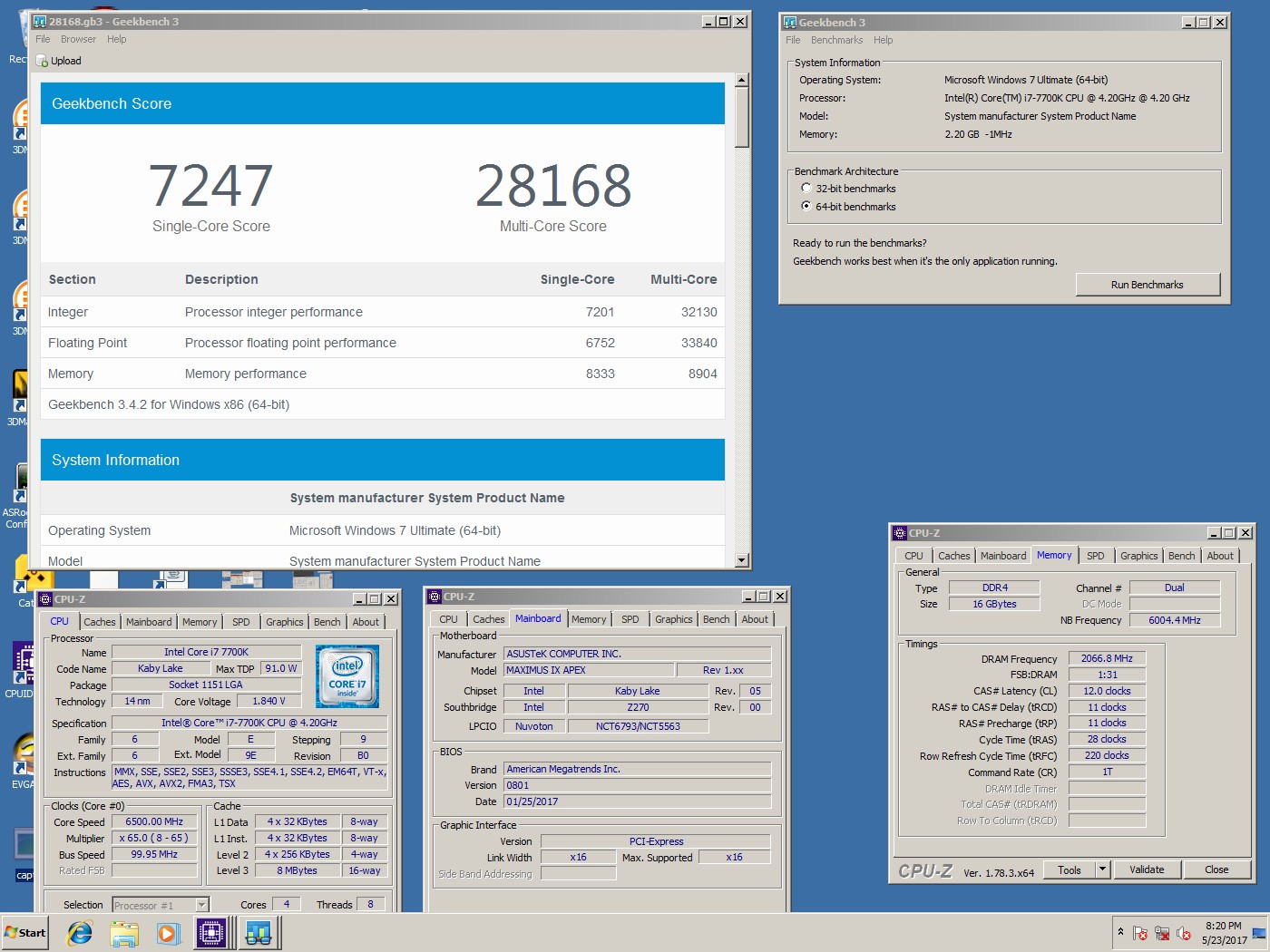Click the NB Frequency value 6004.4 MHz
The image size is (1270, 952).
(x=1174, y=620)
